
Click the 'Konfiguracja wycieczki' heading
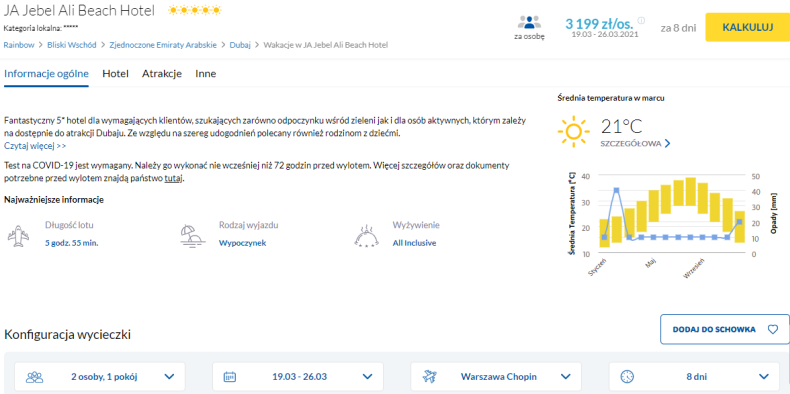click(68, 334)
